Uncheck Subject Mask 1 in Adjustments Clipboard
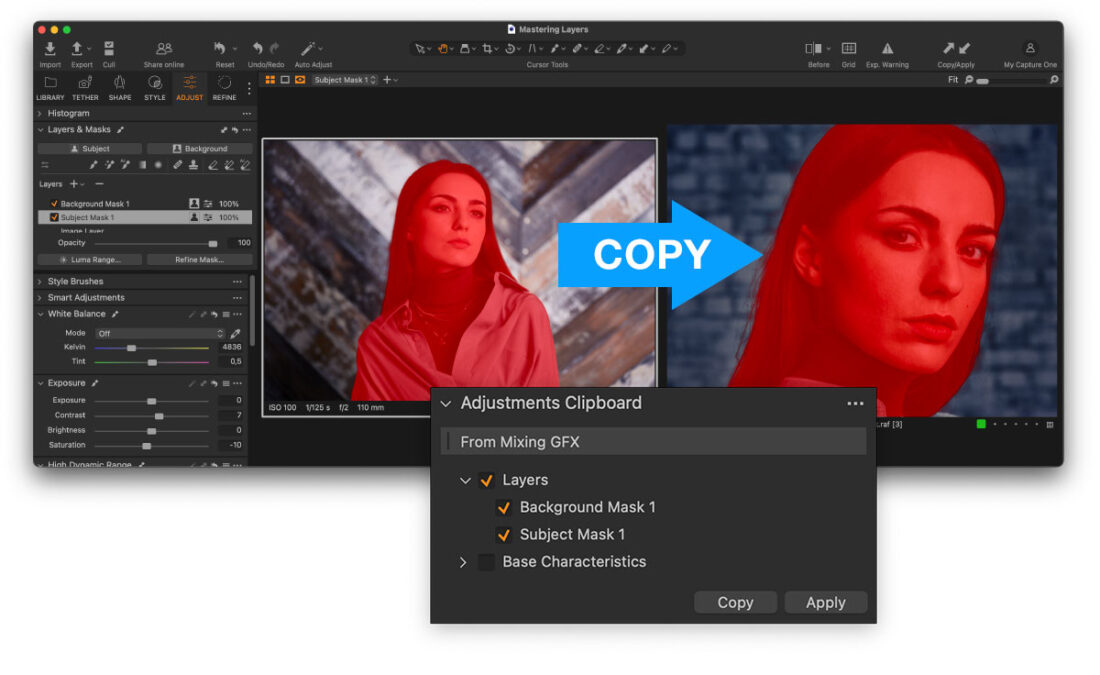The width and height of the screenshot is (1100, 675). click(x=505, y=534)
